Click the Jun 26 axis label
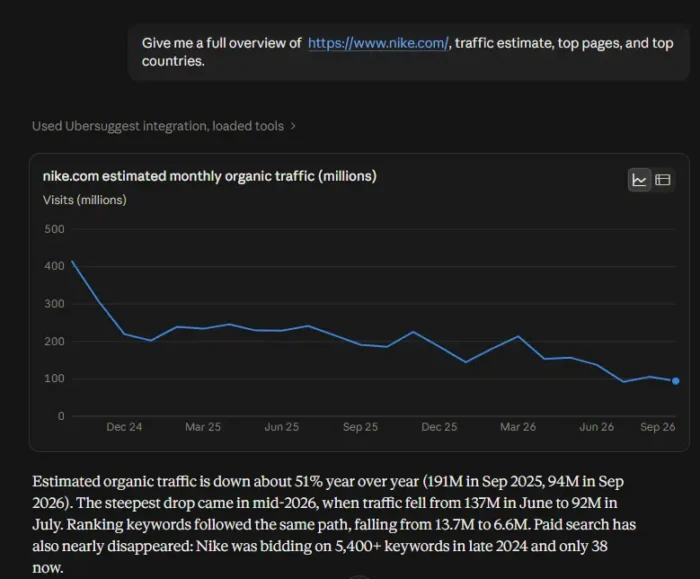Image resolution: width=700 pixels, height=579 pixels. (596, 427)
